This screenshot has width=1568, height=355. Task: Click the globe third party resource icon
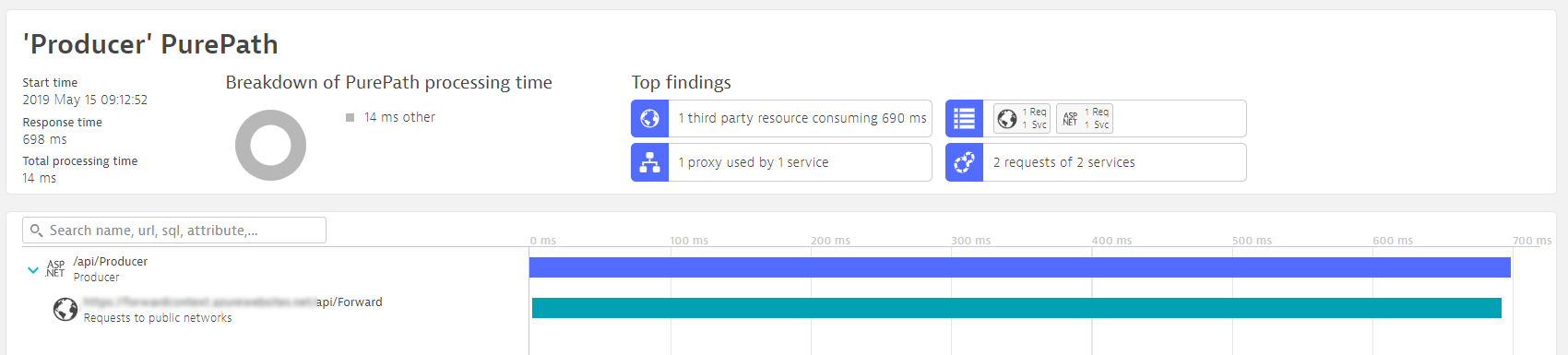point(649,118)
